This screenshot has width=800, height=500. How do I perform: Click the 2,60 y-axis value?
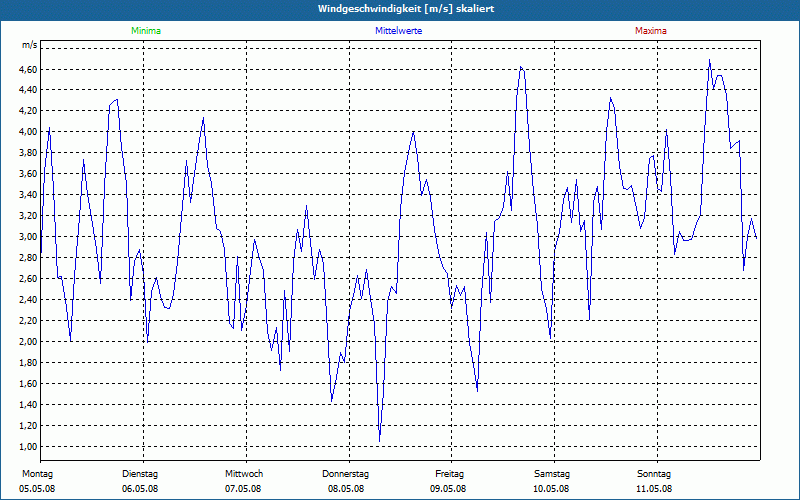click(x=30, y=279)
